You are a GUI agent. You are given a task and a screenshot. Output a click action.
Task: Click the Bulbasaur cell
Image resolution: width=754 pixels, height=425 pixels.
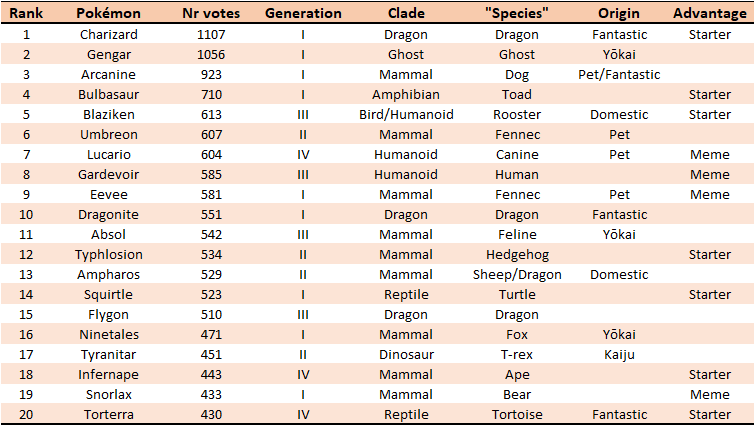pos(108,94)
